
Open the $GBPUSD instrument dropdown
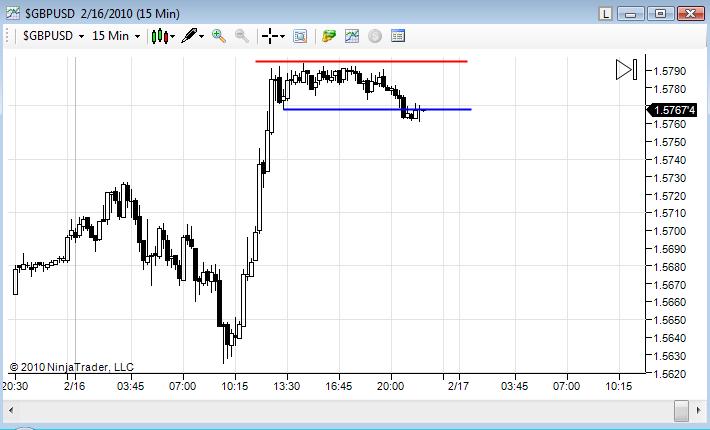click(x=53, y=36)
